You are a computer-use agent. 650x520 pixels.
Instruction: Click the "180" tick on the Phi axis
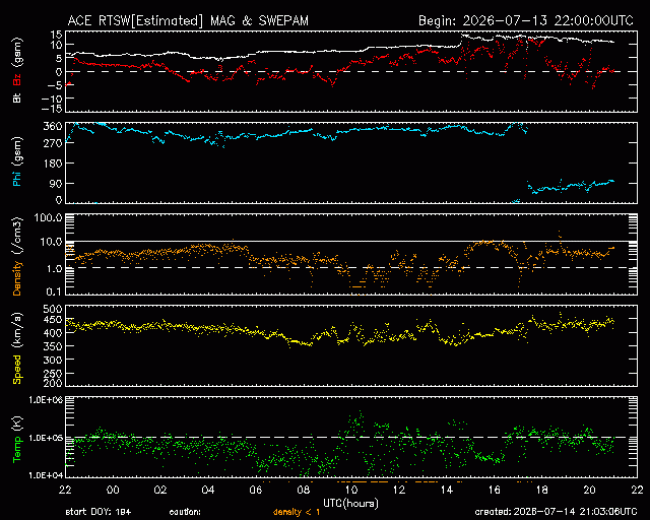[54, 163]
